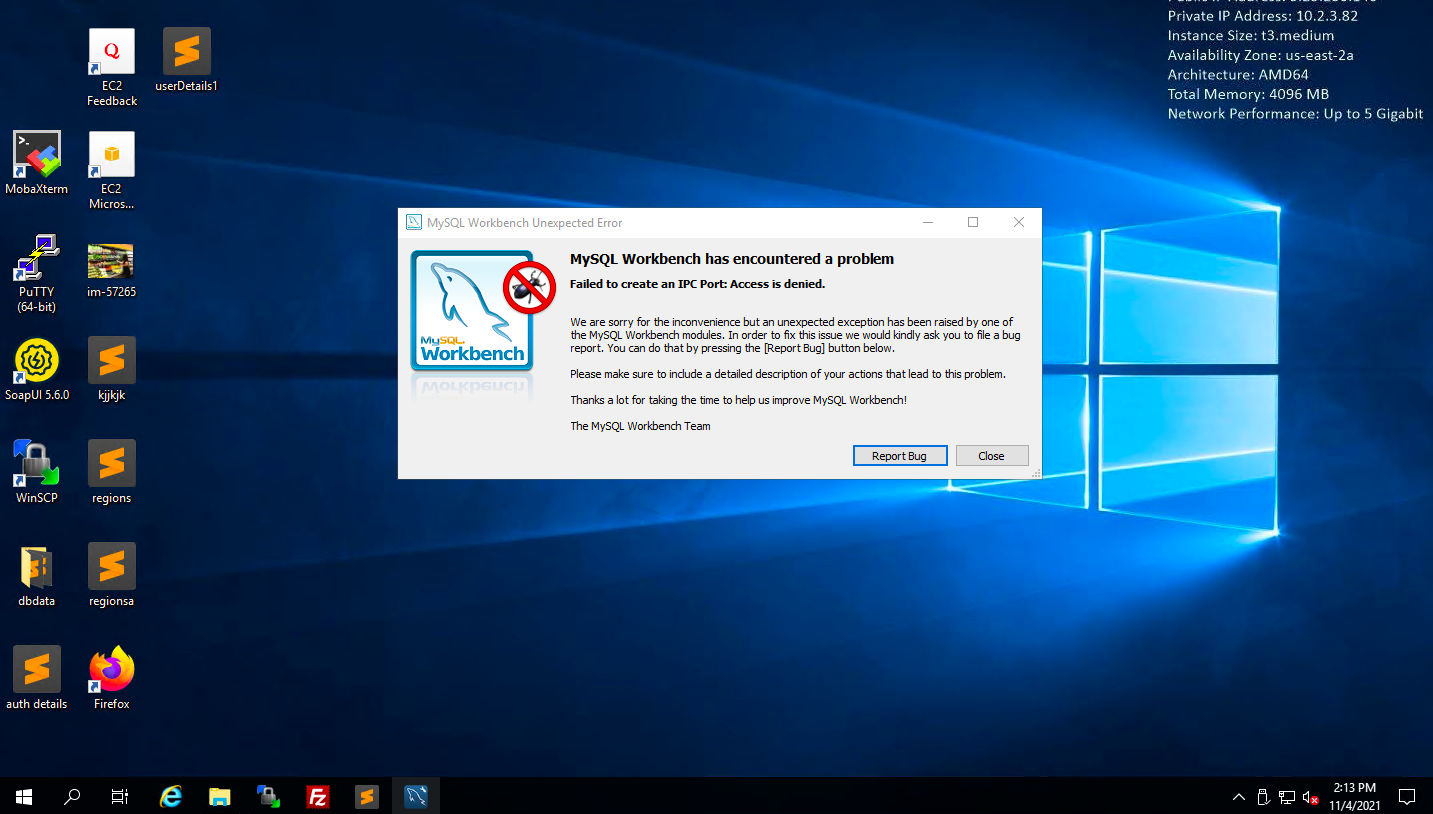Show hidden system tray icons
This screenshot has width=1433, height=814.
click(x=1239, y=797)
